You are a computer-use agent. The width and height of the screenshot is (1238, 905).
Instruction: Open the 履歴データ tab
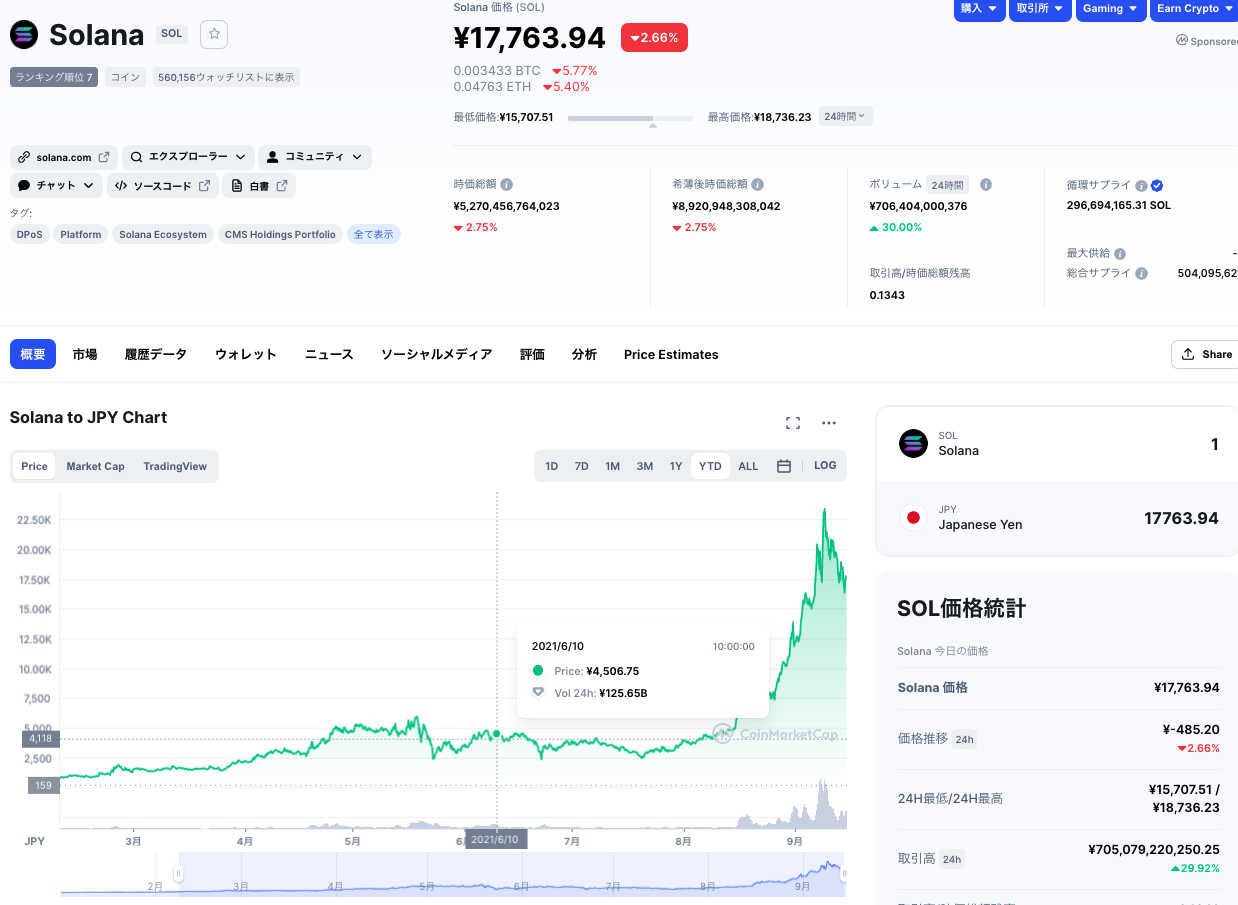(x=156, y=354)
